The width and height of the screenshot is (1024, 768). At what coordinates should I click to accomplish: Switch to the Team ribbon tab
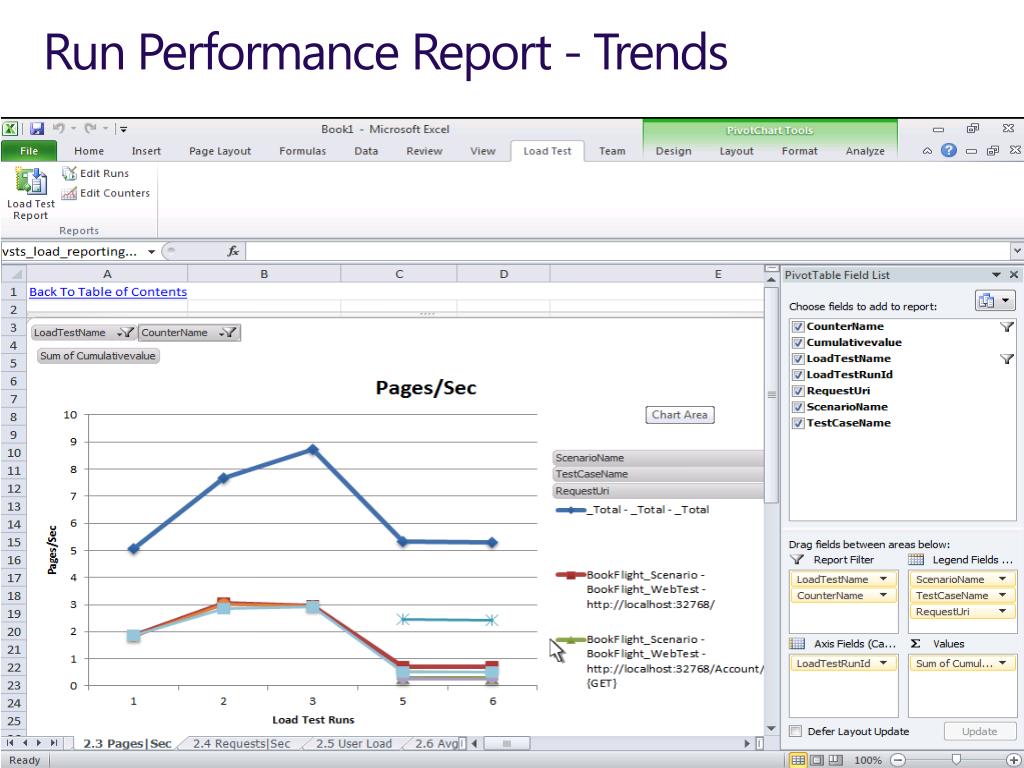pos(612,151)
